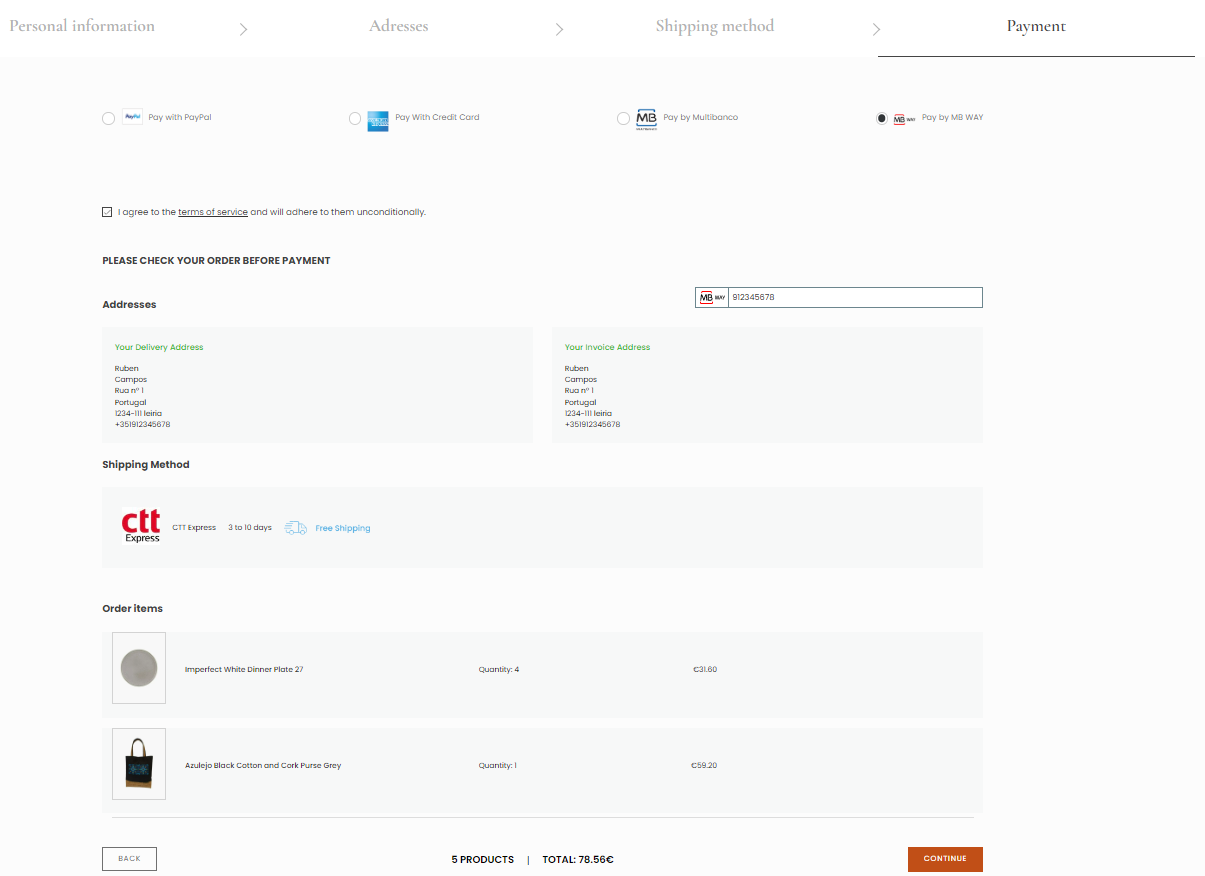
Task: Click the chevron after Personal information step
Action: click(x=243, y=29)
